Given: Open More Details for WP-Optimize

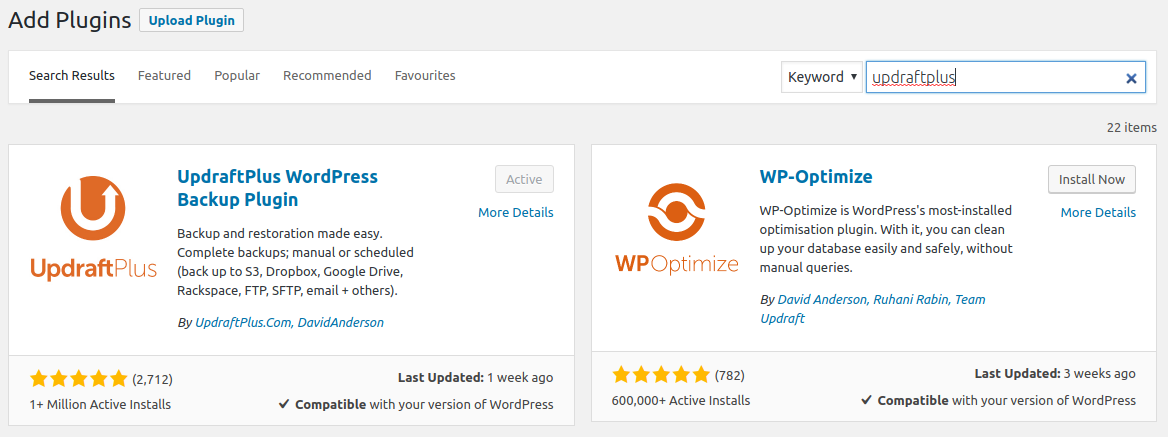Looking at the screenshot, I should [x=1098, y=212].
